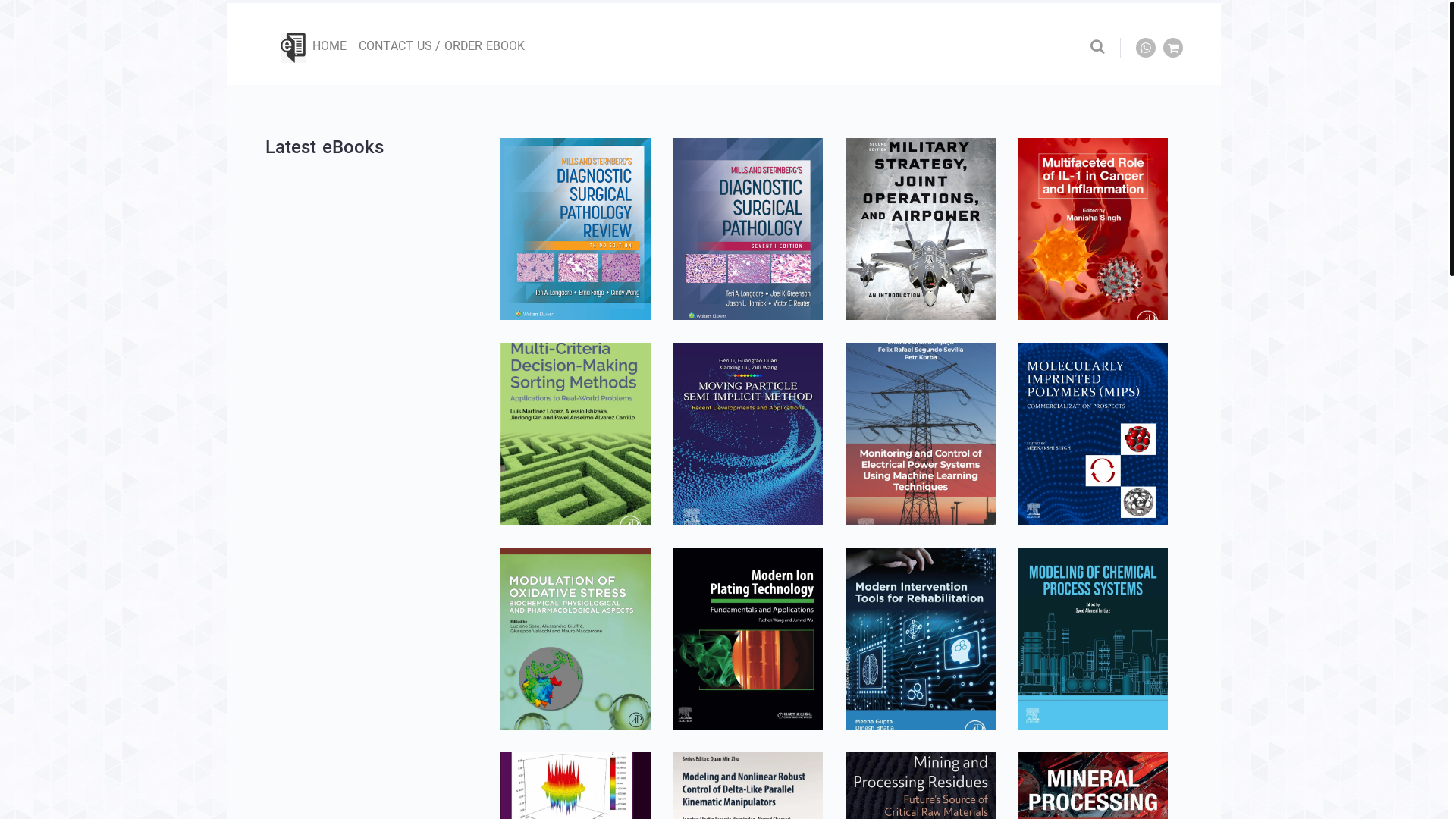Open Diagnostic Surgical Pathology Review cover

pyautogui.click(x=575, y=229)
